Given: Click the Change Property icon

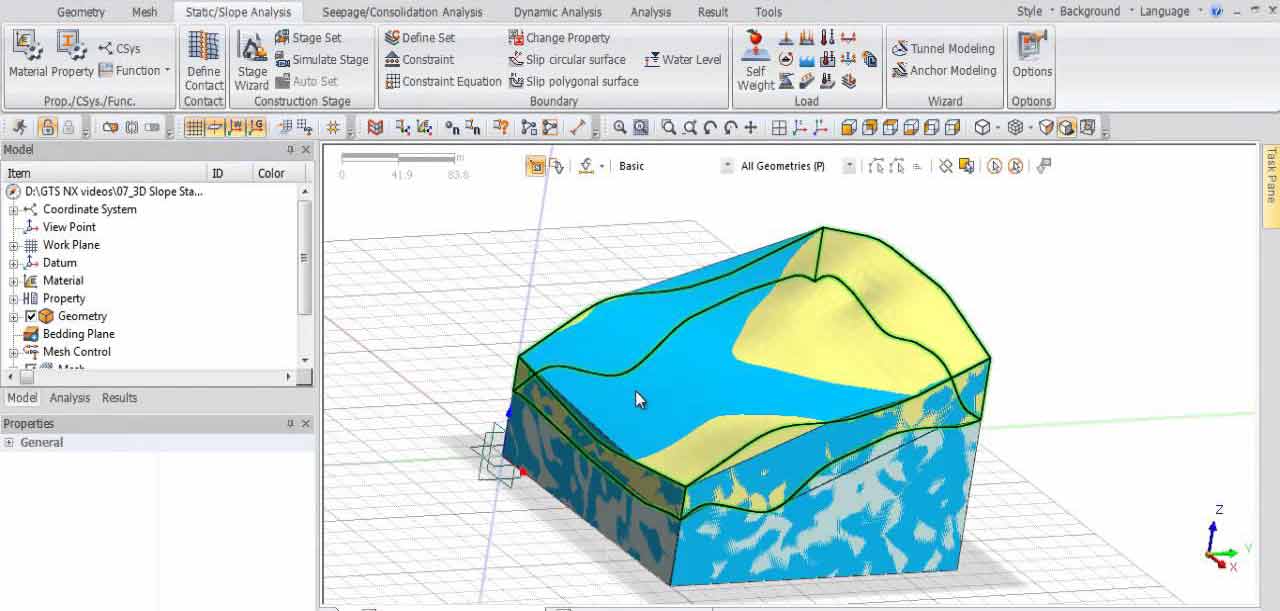Looking at the screenshot, I should click(x=561, y=37).
